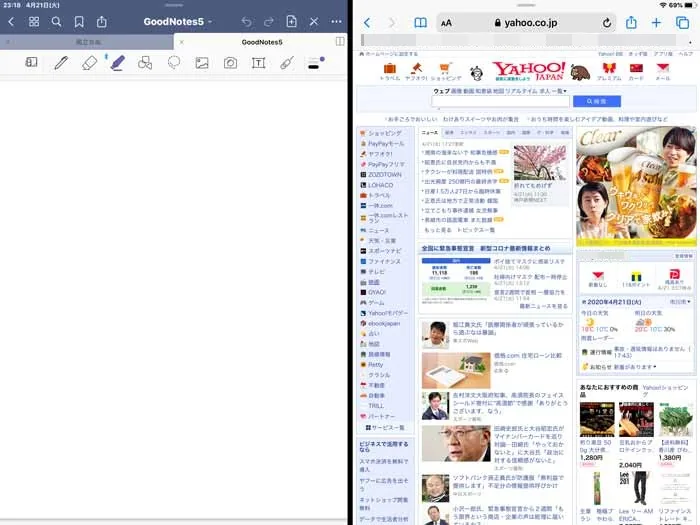700x525 pixels.
Task: Select the Highlighter tool
Action: click(117, 62)
